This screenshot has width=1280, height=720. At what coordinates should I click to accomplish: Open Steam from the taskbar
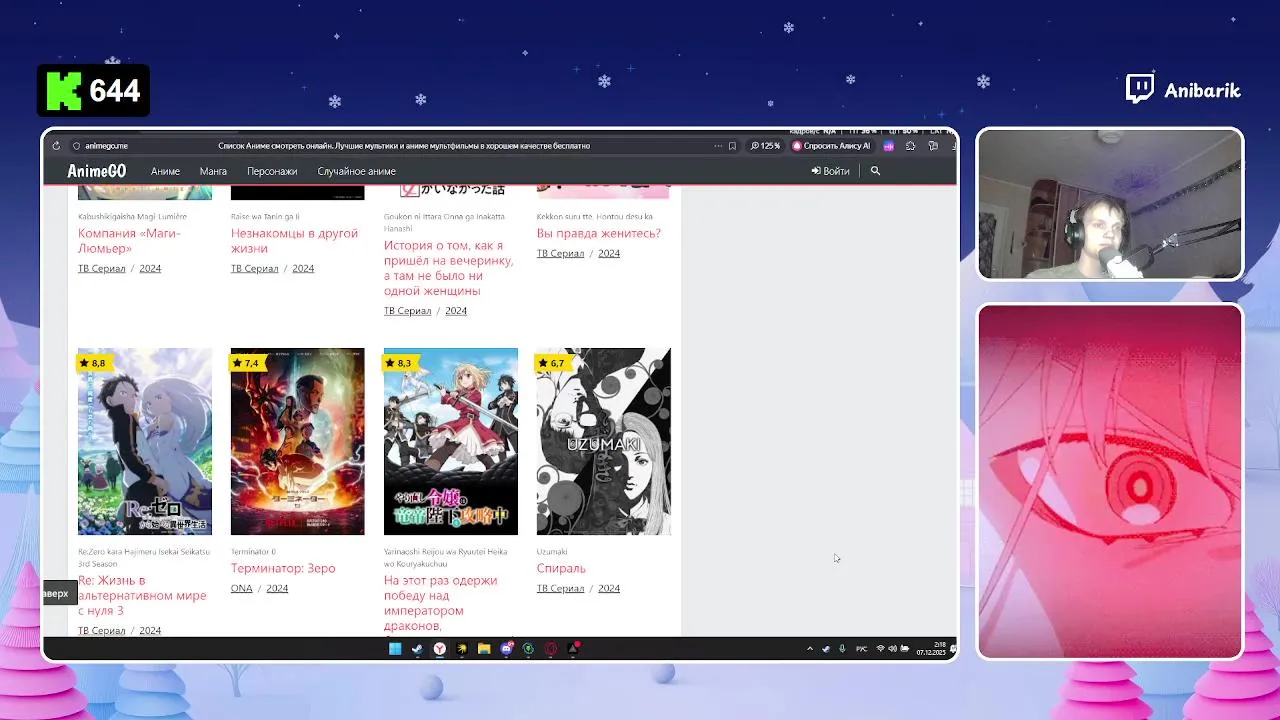coord(417,649)
